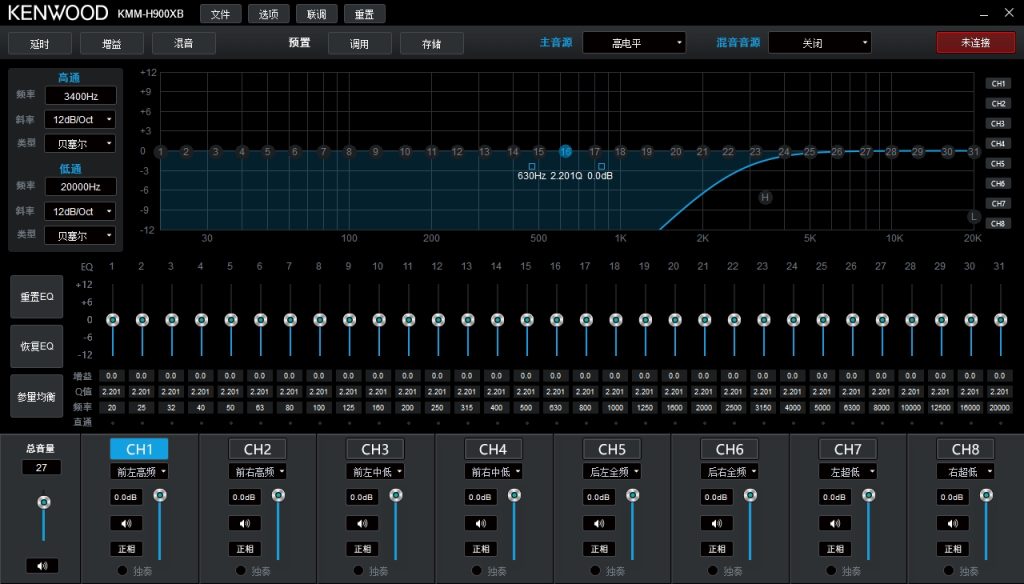This screenshot has width=1024, height=584.
Task: Show CH5 curve via graph side tag
Action: (998, 163)
